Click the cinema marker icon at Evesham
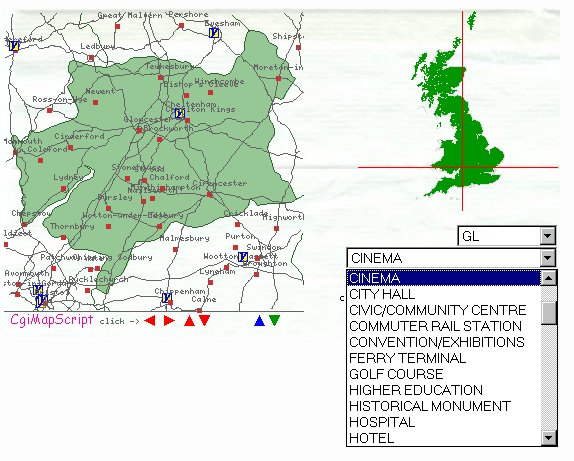Image resolution: width=574 pixels, height=461 pixels. point(214,33)
